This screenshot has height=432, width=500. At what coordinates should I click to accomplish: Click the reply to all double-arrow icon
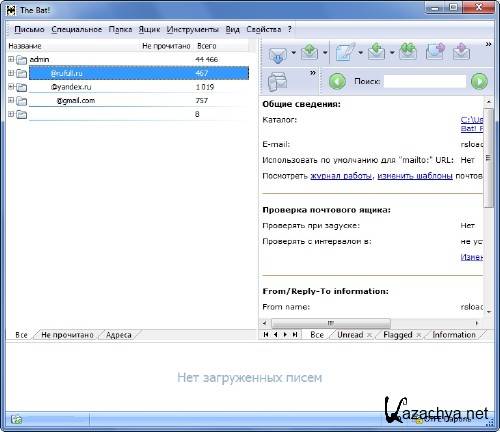click(x=408, y=52)
